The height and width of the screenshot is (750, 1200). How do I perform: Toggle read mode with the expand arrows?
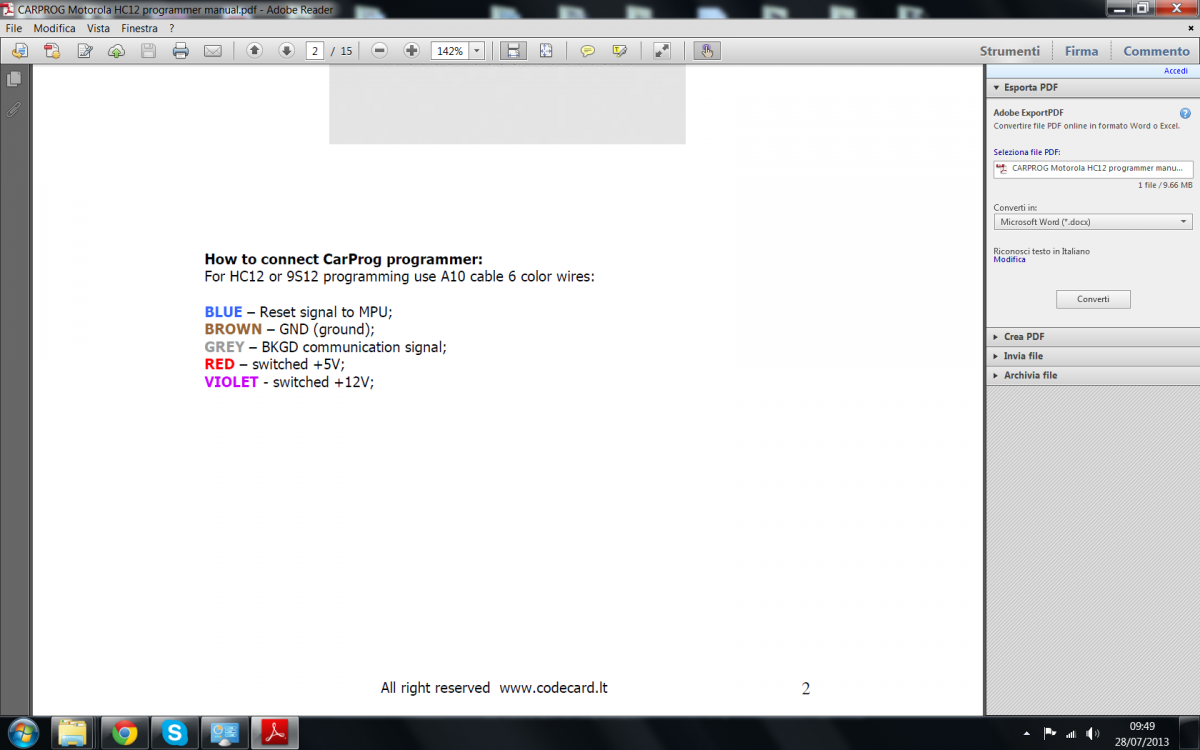pyautogui.click(x=661, y=51)
